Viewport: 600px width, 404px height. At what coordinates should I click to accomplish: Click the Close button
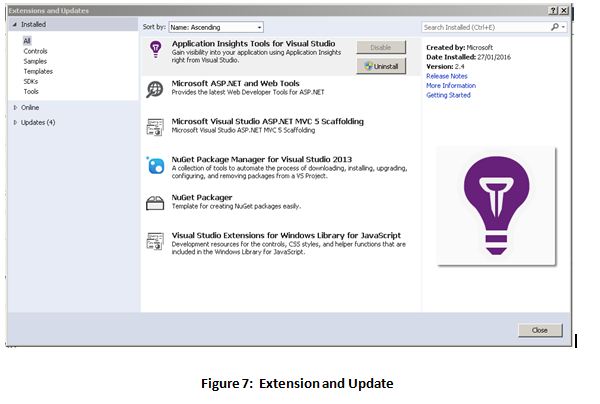[x=540, y=330]
